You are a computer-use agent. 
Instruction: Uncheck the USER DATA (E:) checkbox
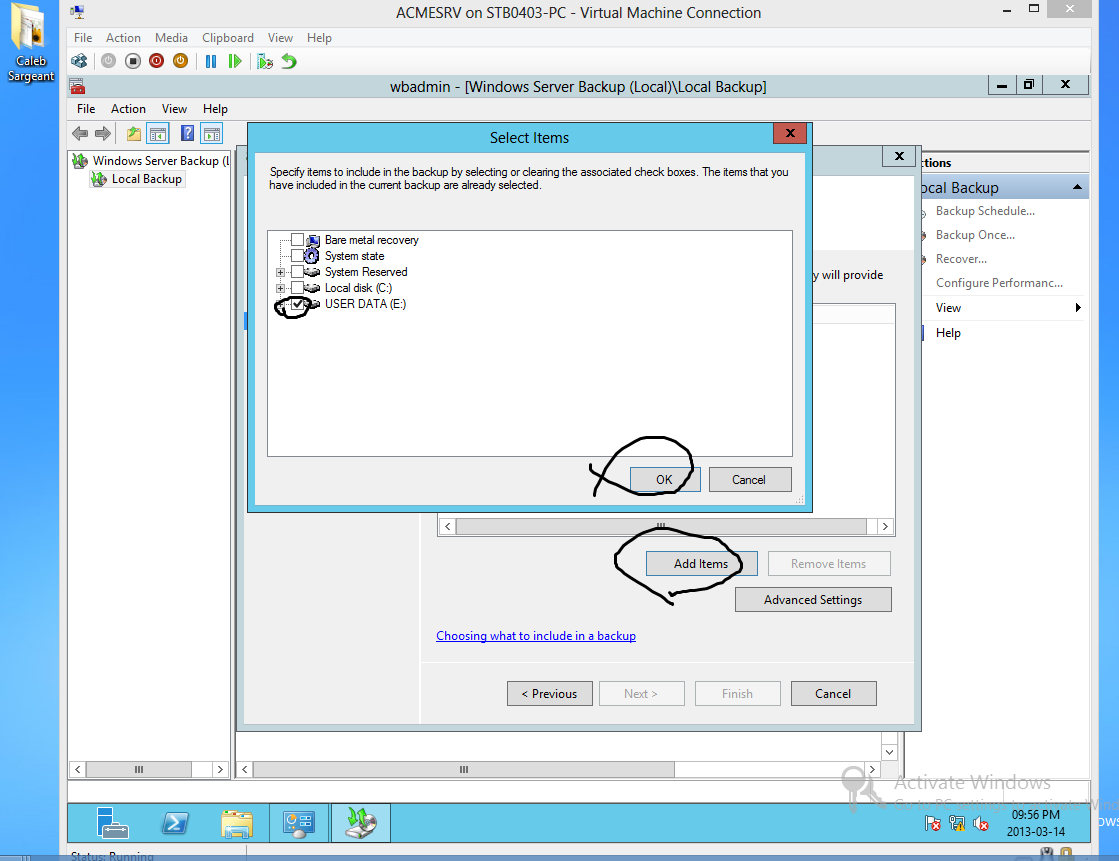pos(298,303)
